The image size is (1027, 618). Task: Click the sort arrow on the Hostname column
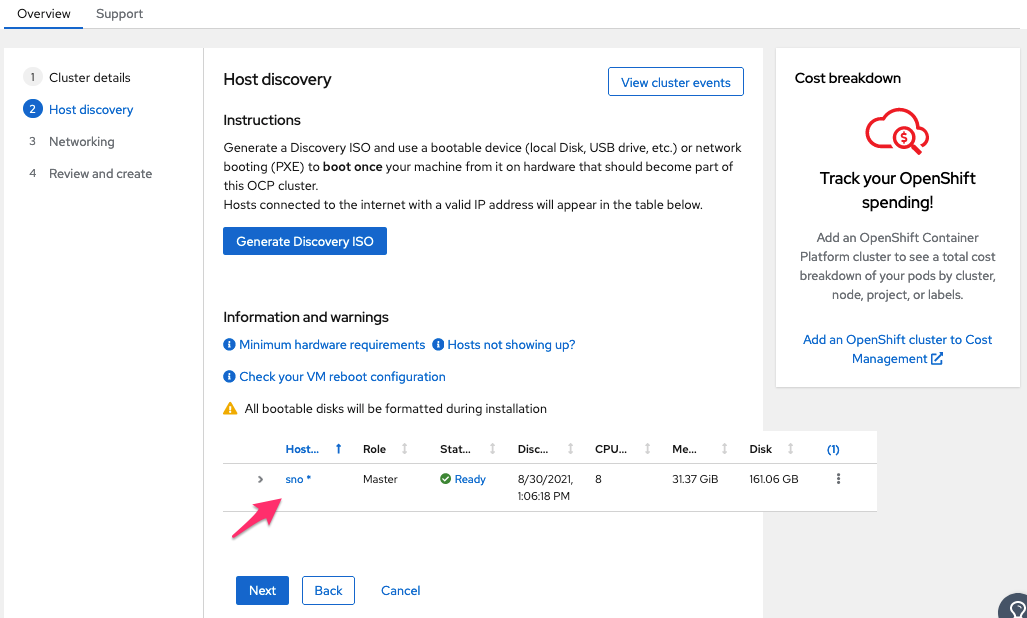337,449
